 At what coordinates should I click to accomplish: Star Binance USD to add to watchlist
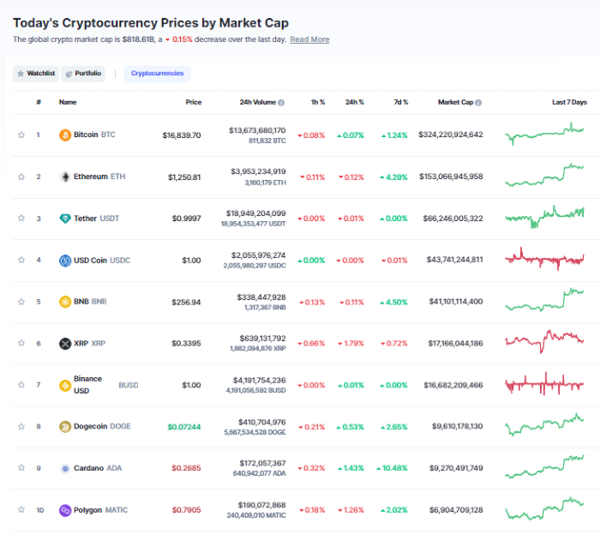[x=21, y=384]
